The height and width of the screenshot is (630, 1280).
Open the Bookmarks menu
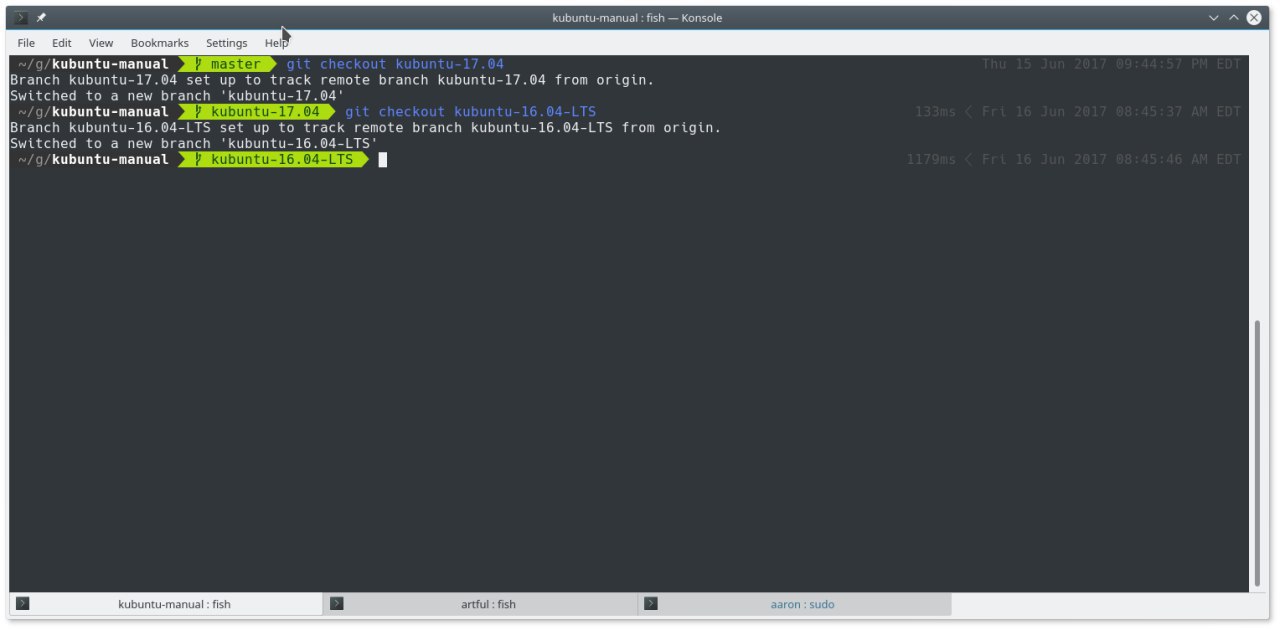coord(159,43)
